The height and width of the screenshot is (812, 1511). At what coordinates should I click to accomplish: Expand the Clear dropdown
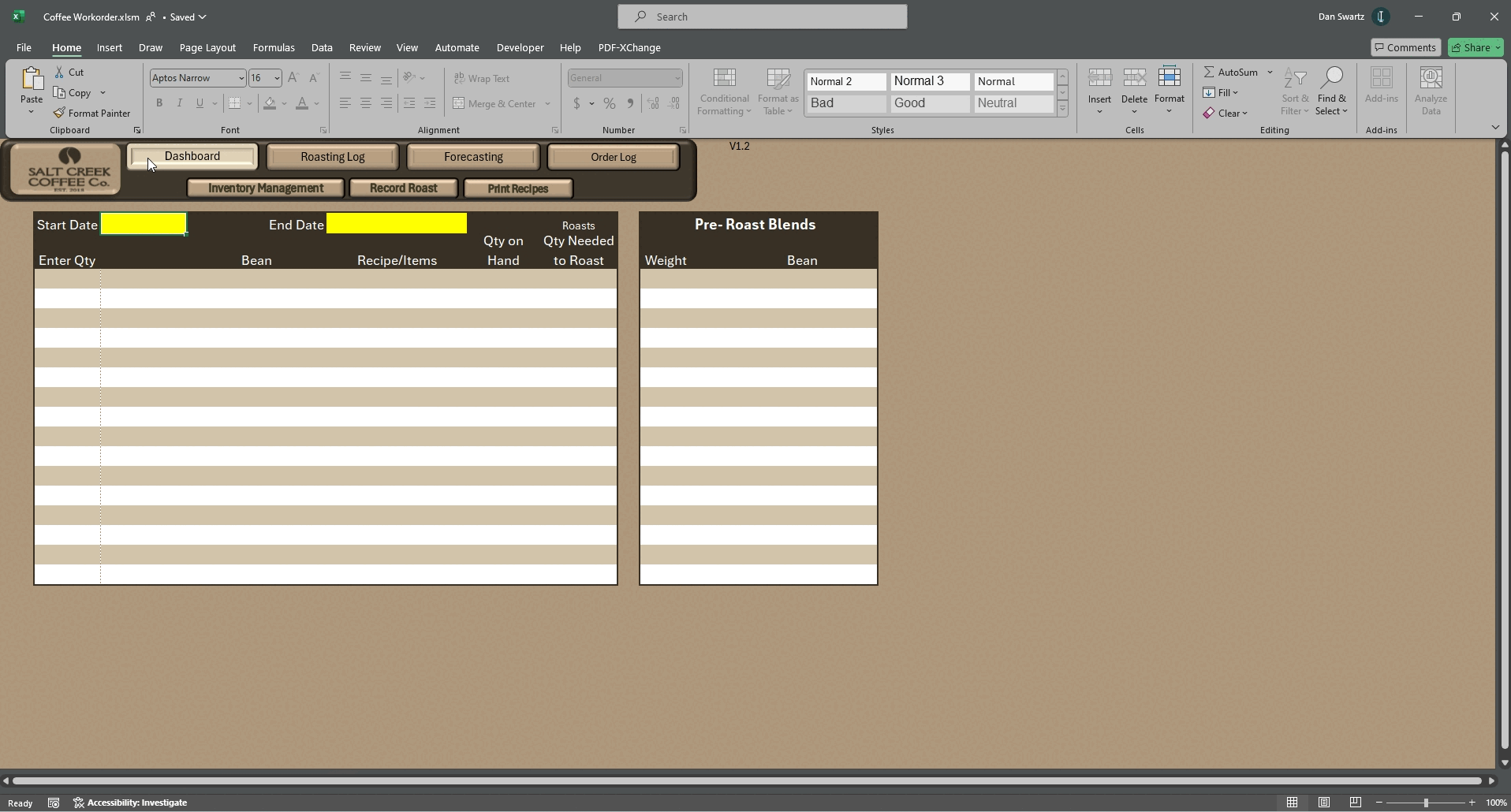pyautogui.click(x=1244, y=114)
